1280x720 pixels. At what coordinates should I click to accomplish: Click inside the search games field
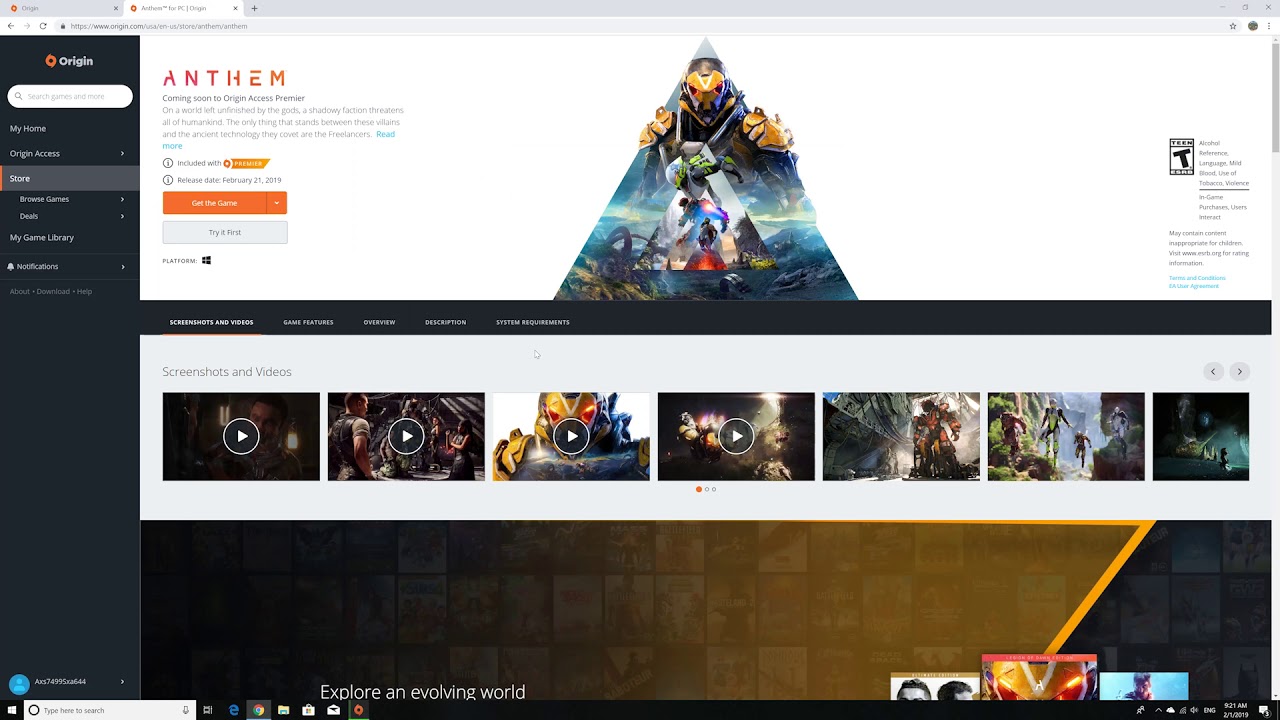click(x=70, y=96)
